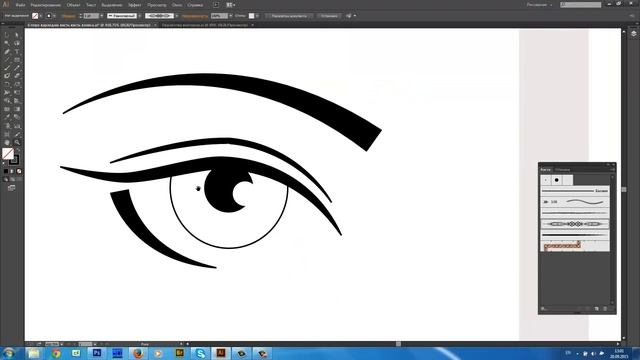Open graphic style dropdown

pos(257,16)
